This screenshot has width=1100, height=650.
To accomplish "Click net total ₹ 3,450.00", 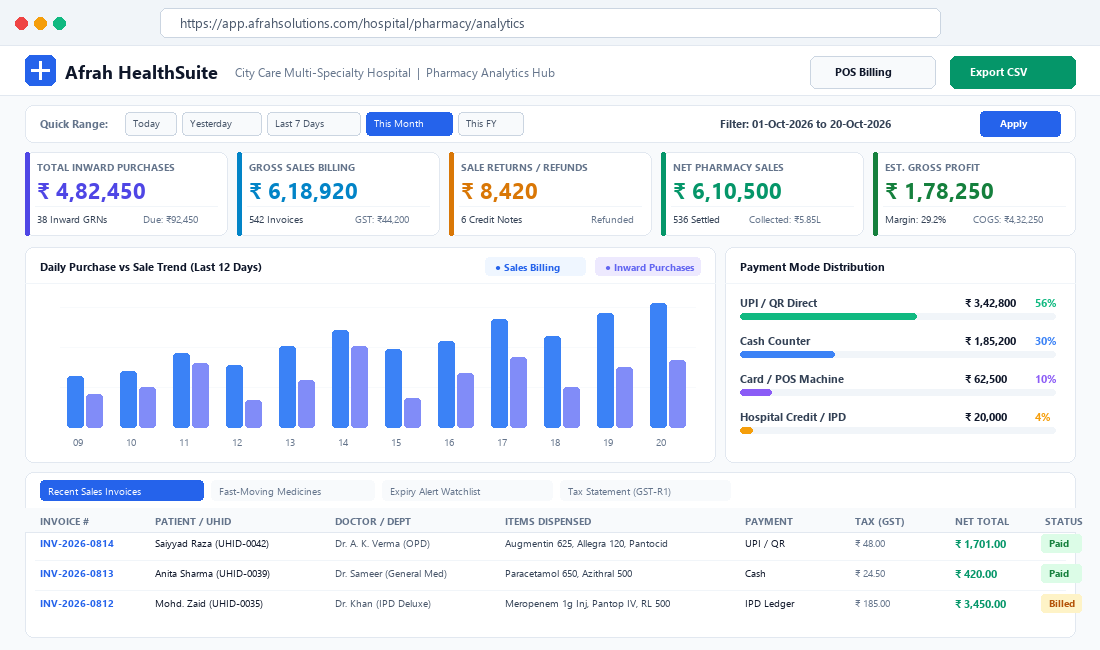I will tap(981, 604).
